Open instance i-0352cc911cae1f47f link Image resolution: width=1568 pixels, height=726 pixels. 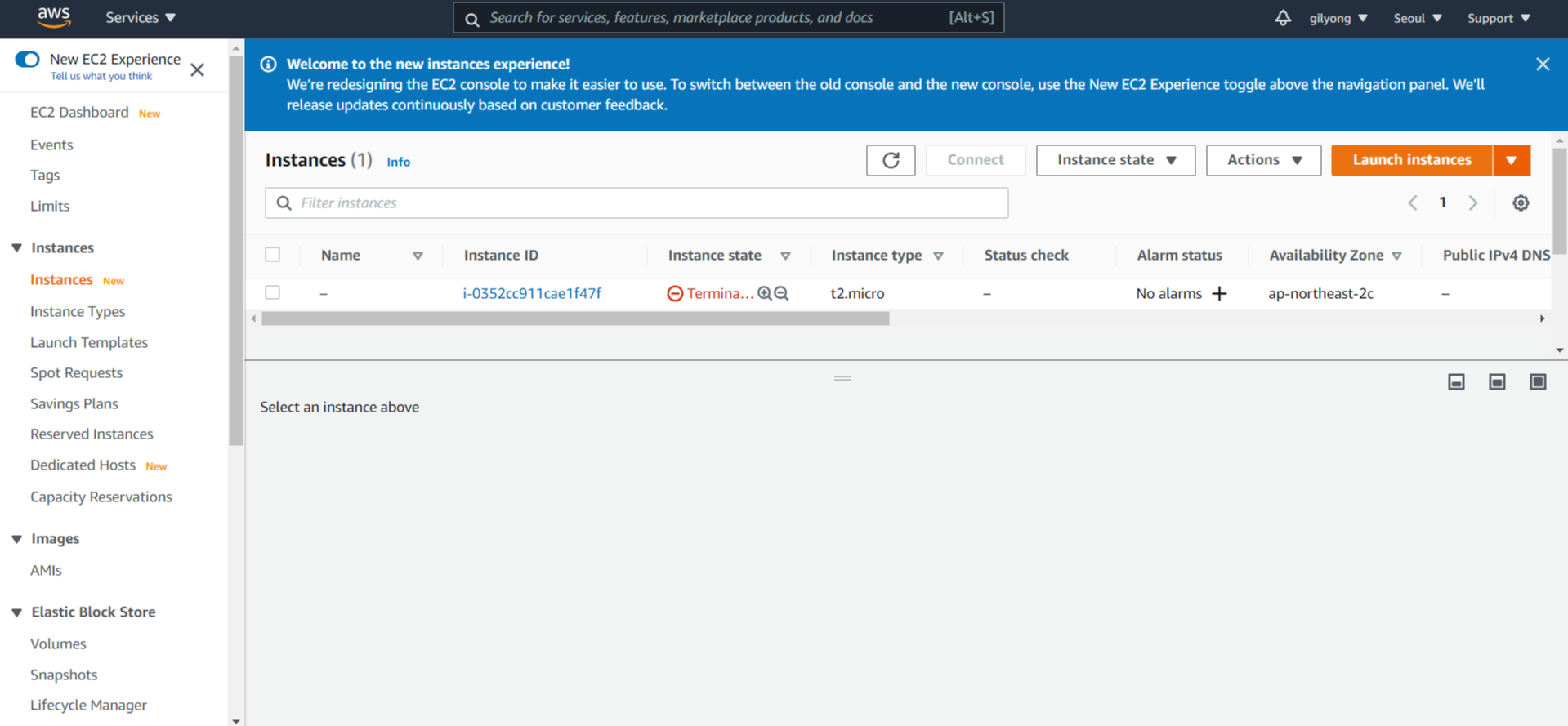click(x=532, y=293)
